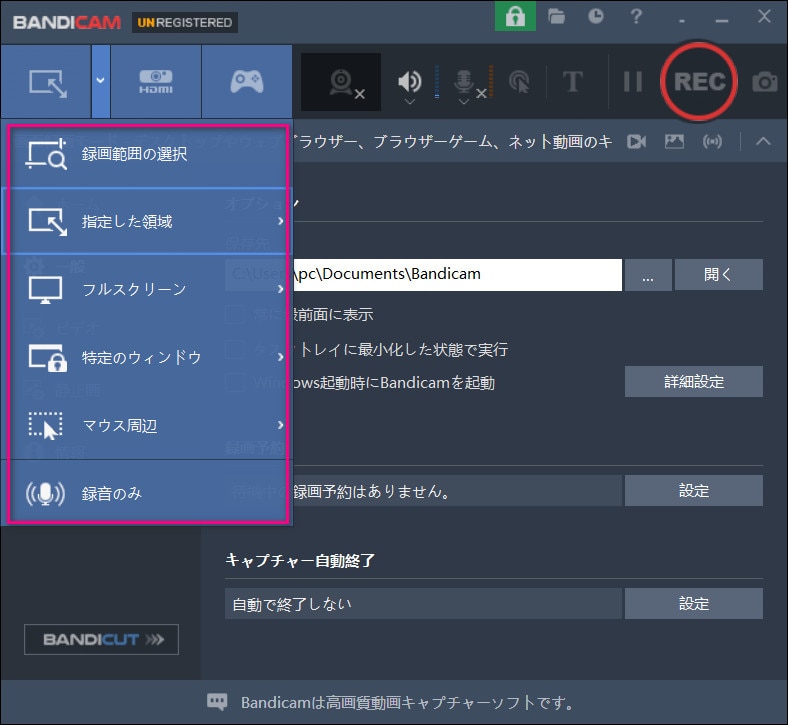Expand the 特定のウィンドウ submenu arrow
Image resolution: width=788 pixels, height=725 pixels.
click(280, 357)
